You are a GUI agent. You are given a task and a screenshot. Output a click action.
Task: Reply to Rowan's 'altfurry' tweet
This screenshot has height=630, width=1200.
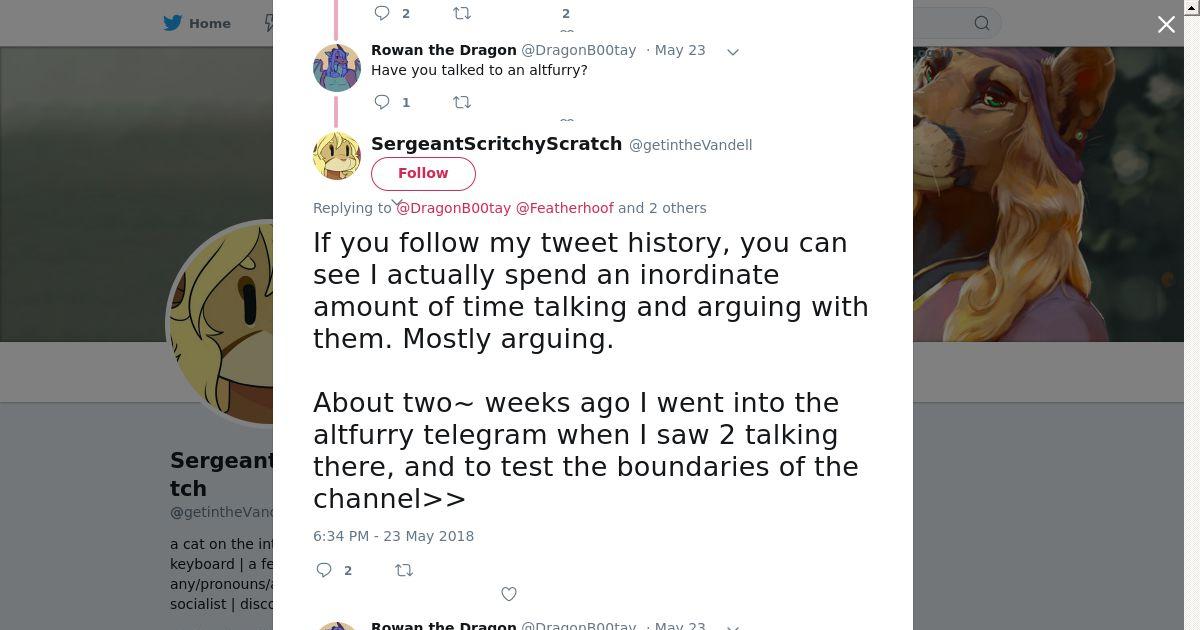[x=382, y=102]
